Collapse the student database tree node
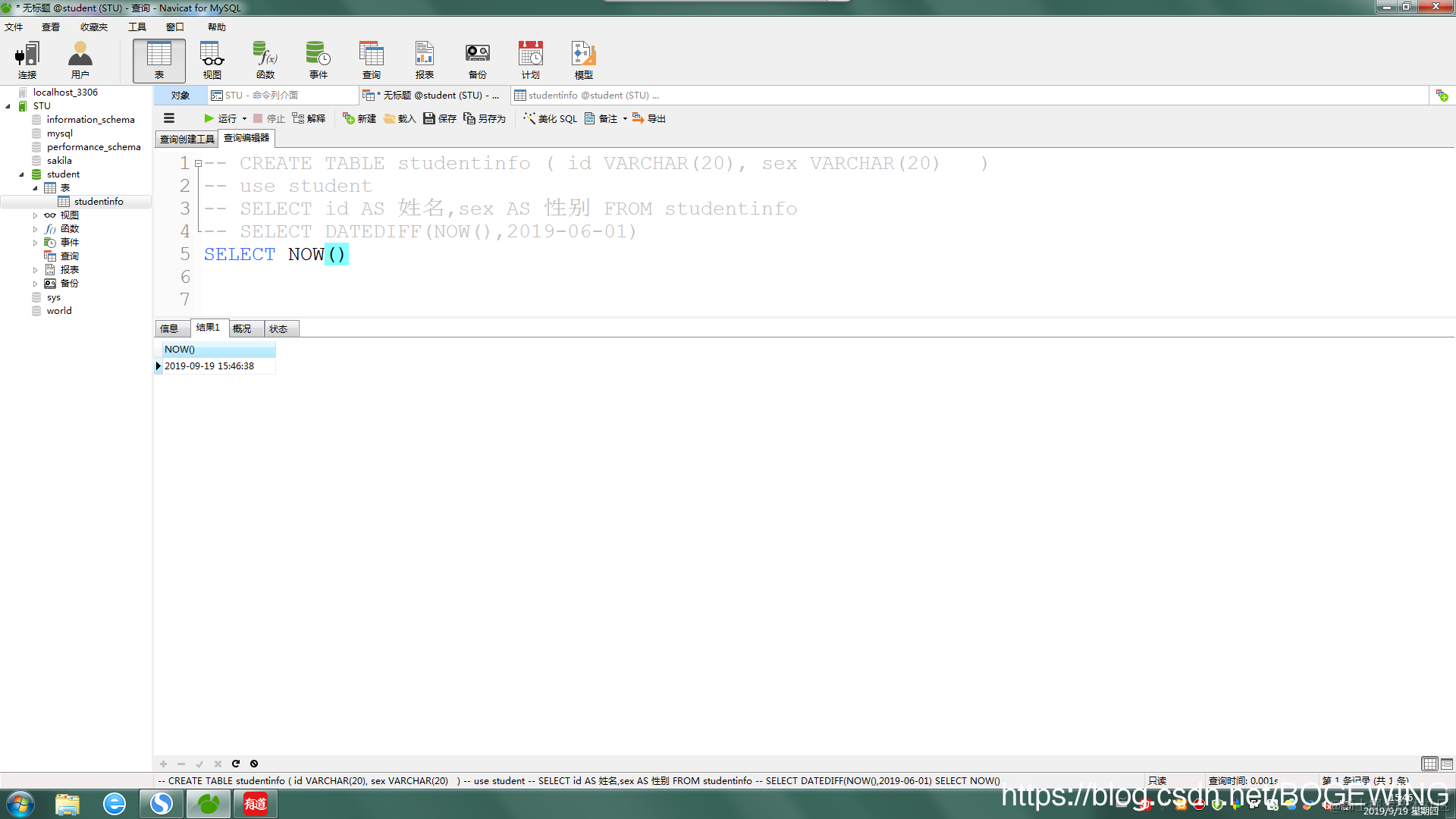1456x819 pixels. [21, 174]
